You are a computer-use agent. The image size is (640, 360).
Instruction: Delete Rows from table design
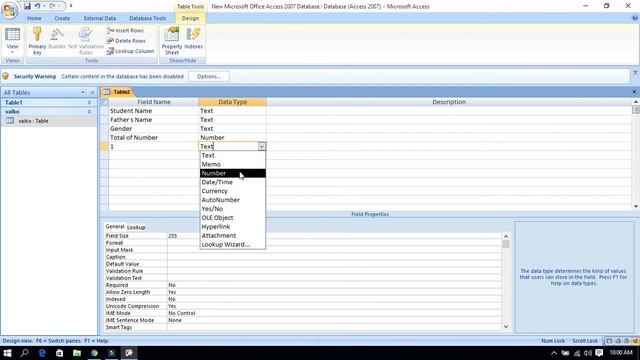pyautogui.click(x=126, y=41)
